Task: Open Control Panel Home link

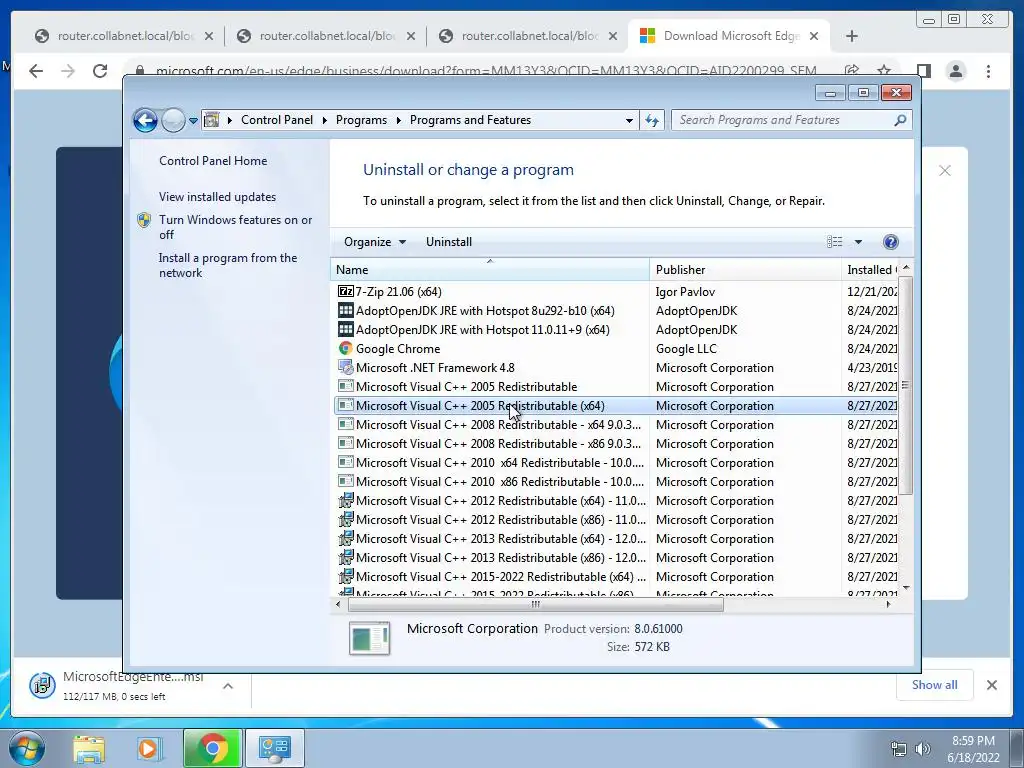Action: pos(213,161)
